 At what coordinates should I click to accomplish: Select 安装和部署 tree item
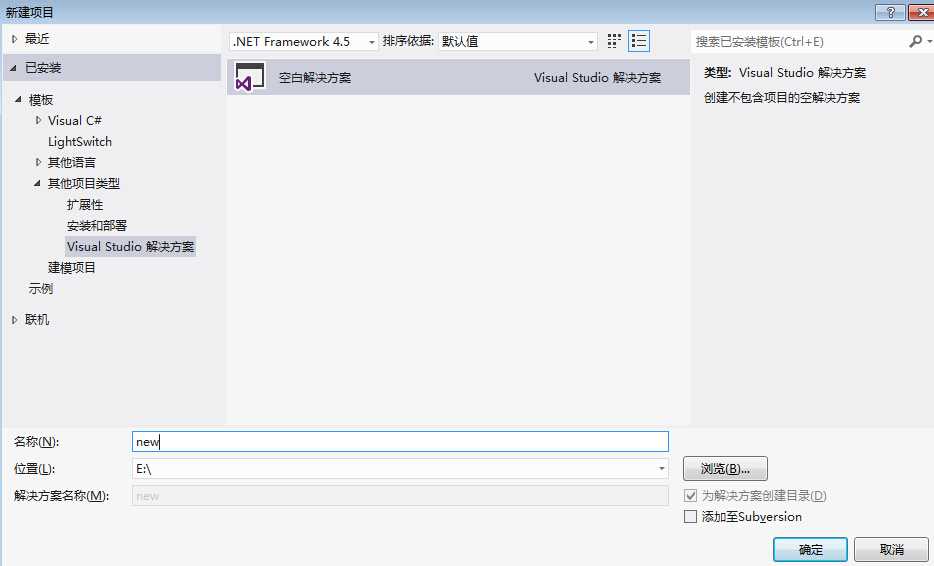[x=97, y=226]
